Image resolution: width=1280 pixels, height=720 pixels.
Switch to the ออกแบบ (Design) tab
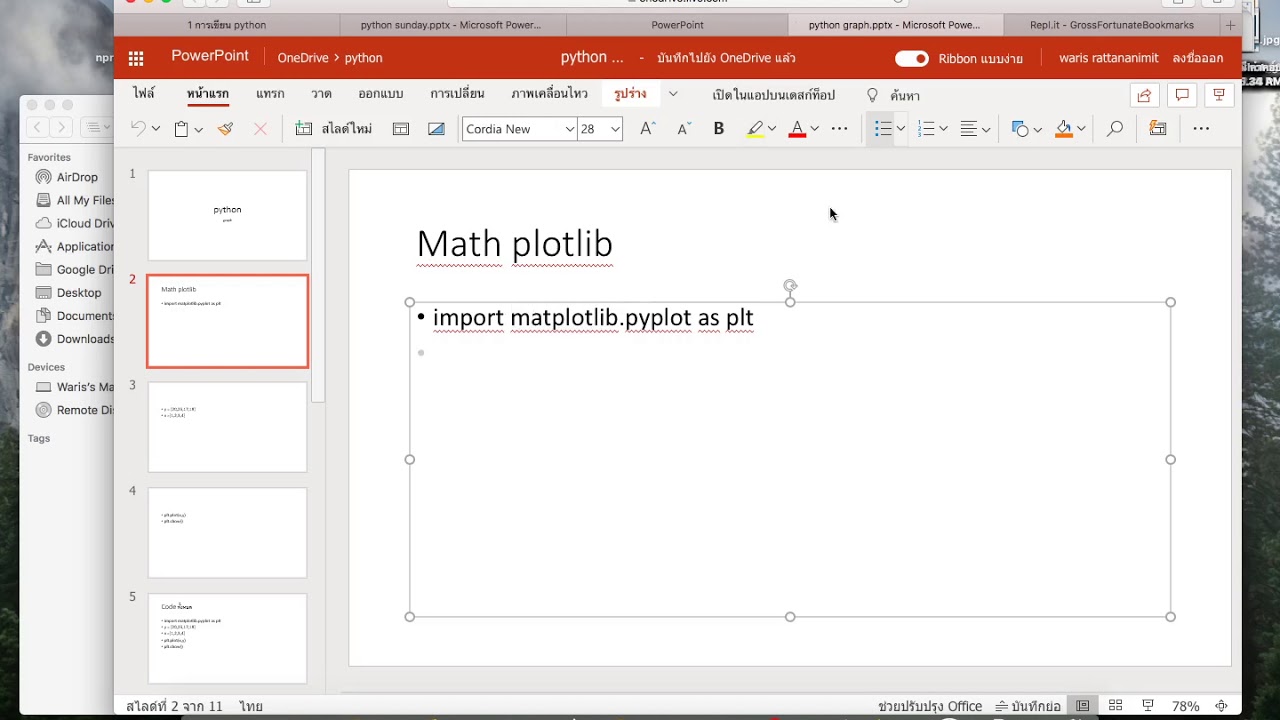pos(380,94)
